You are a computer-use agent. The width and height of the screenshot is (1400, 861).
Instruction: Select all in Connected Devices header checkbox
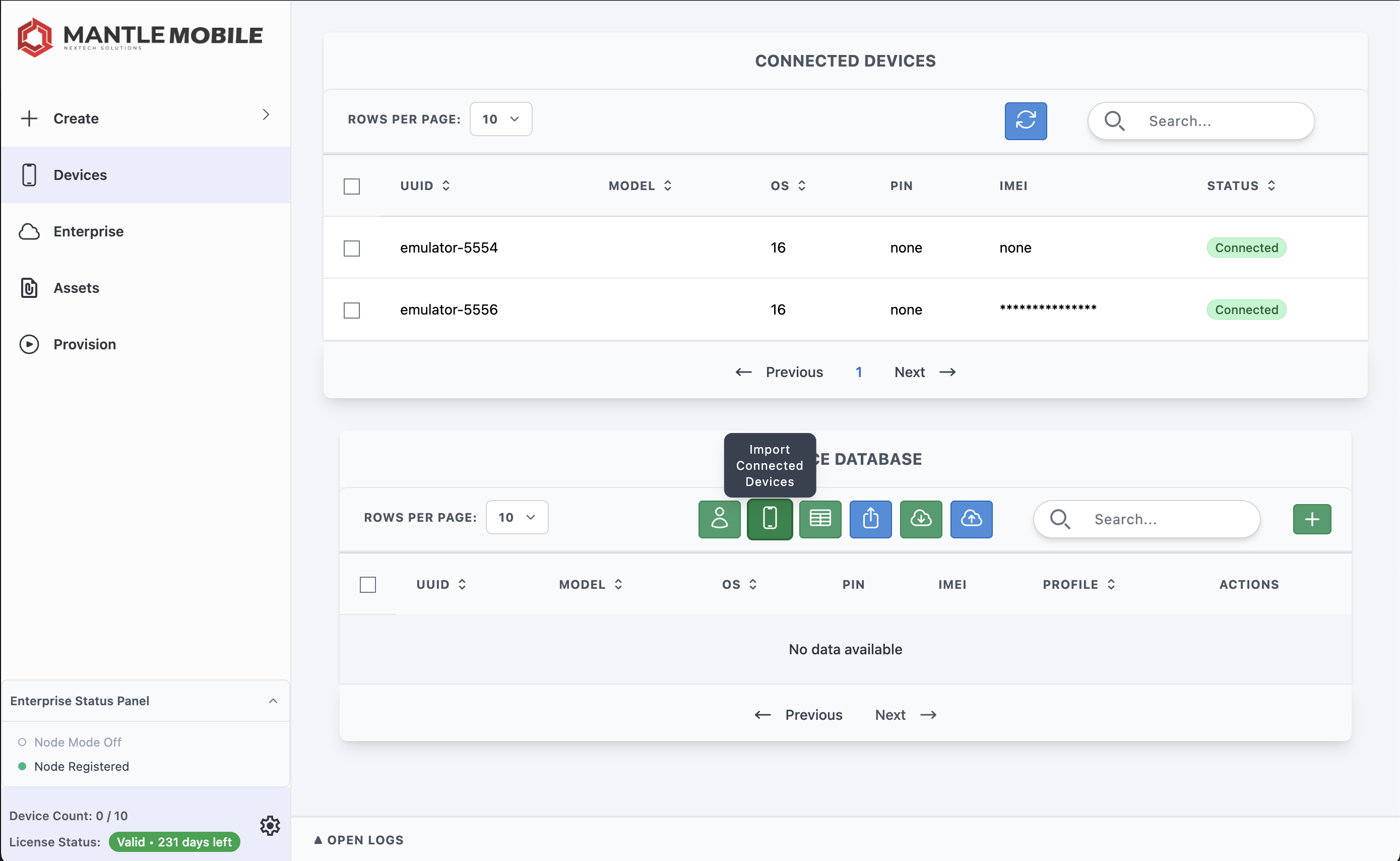(x=352, y=186)
